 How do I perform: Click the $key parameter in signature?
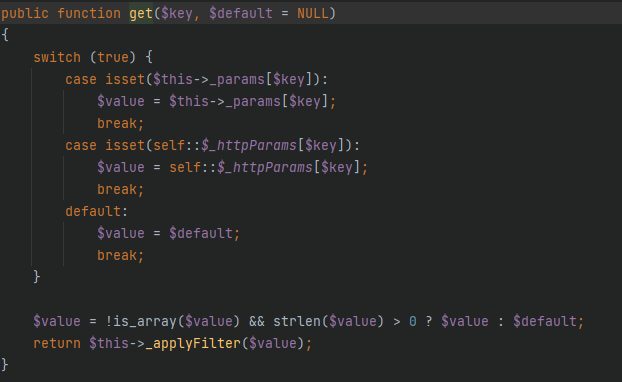[177, 13]
